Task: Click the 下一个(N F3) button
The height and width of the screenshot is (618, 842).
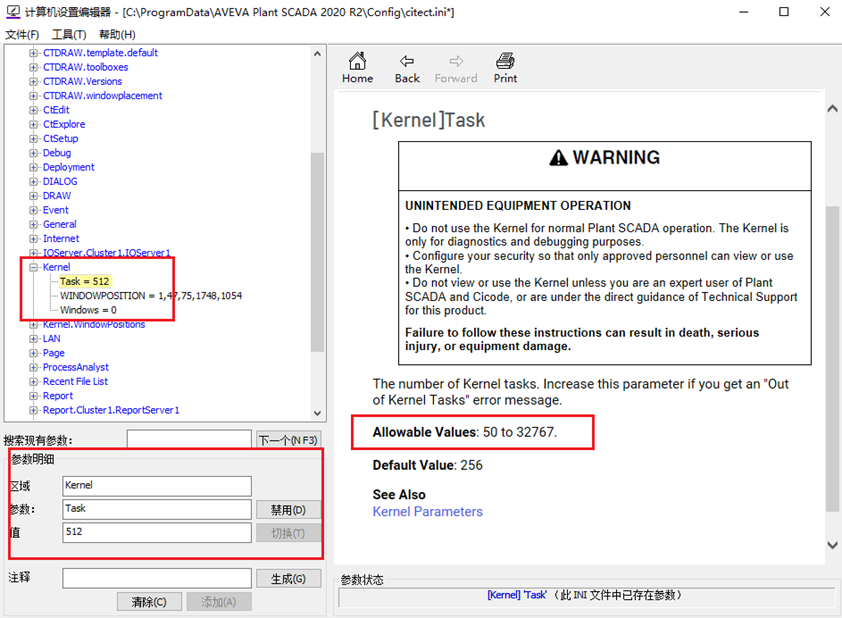Action: coord(288,440)
